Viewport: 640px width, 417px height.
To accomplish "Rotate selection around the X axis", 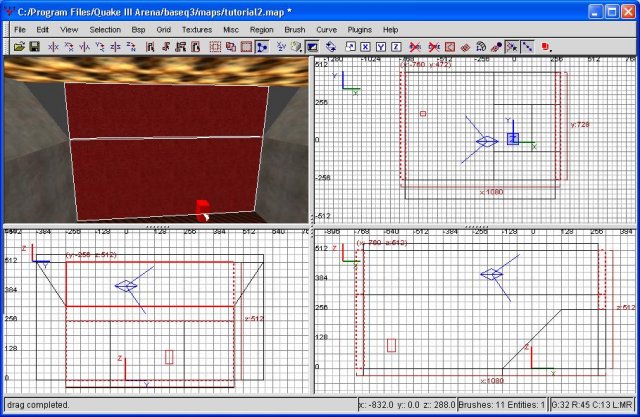I will pyautogui.click(x=69, y=47).
